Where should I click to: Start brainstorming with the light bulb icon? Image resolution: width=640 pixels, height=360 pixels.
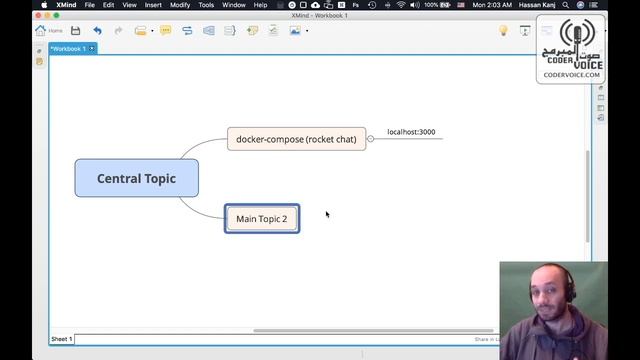503,31
